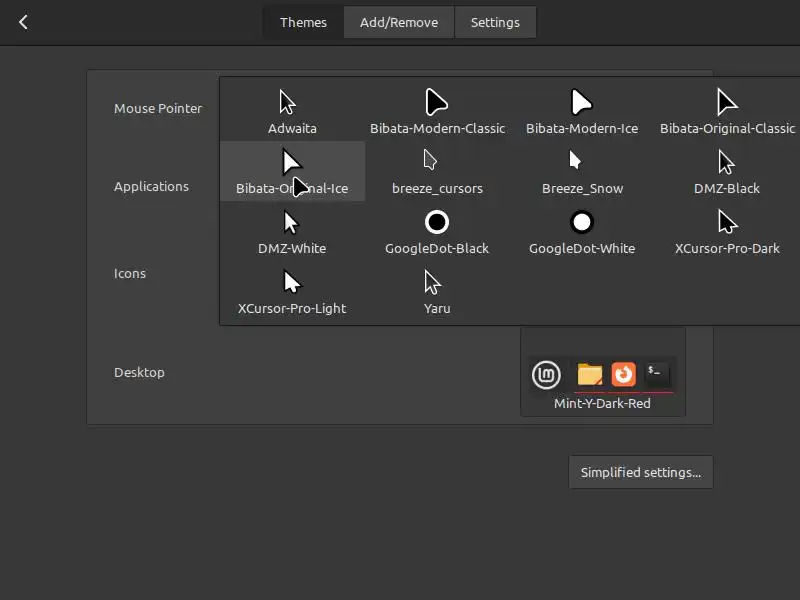Screen dimensions: 800x600
Task: Select the GoogleDot-White cursor
Action: 582,231
